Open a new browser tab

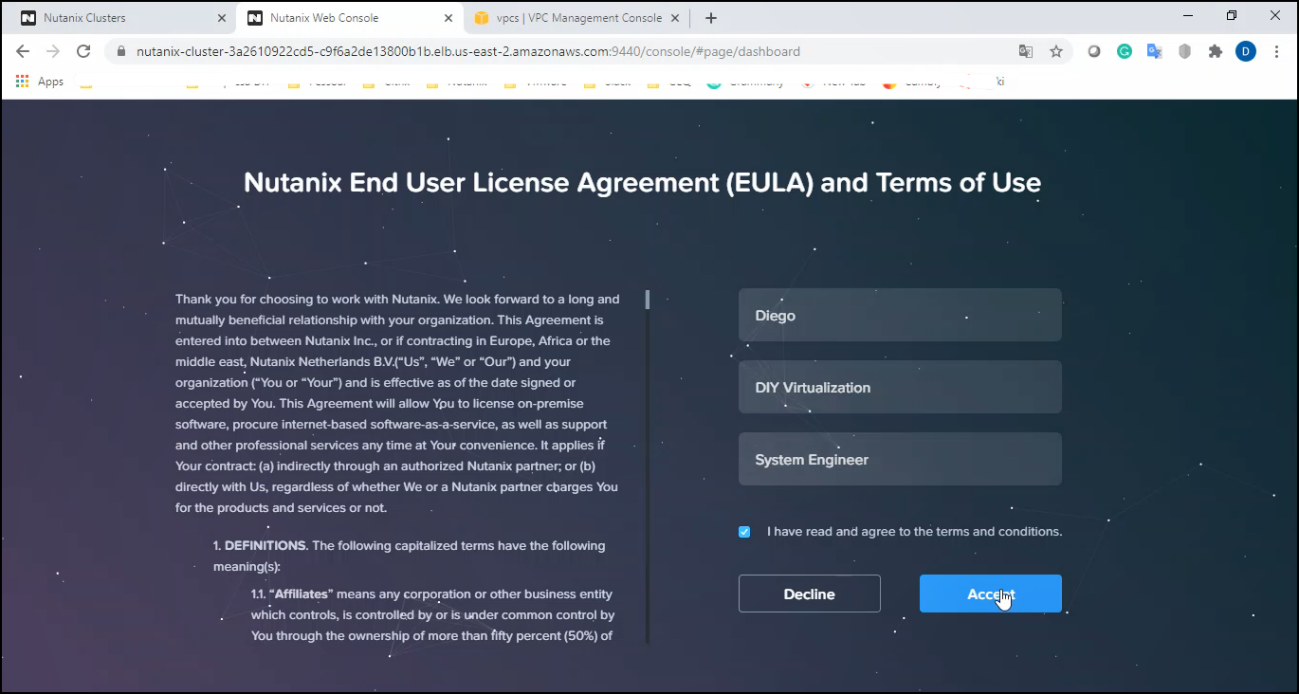711,18
